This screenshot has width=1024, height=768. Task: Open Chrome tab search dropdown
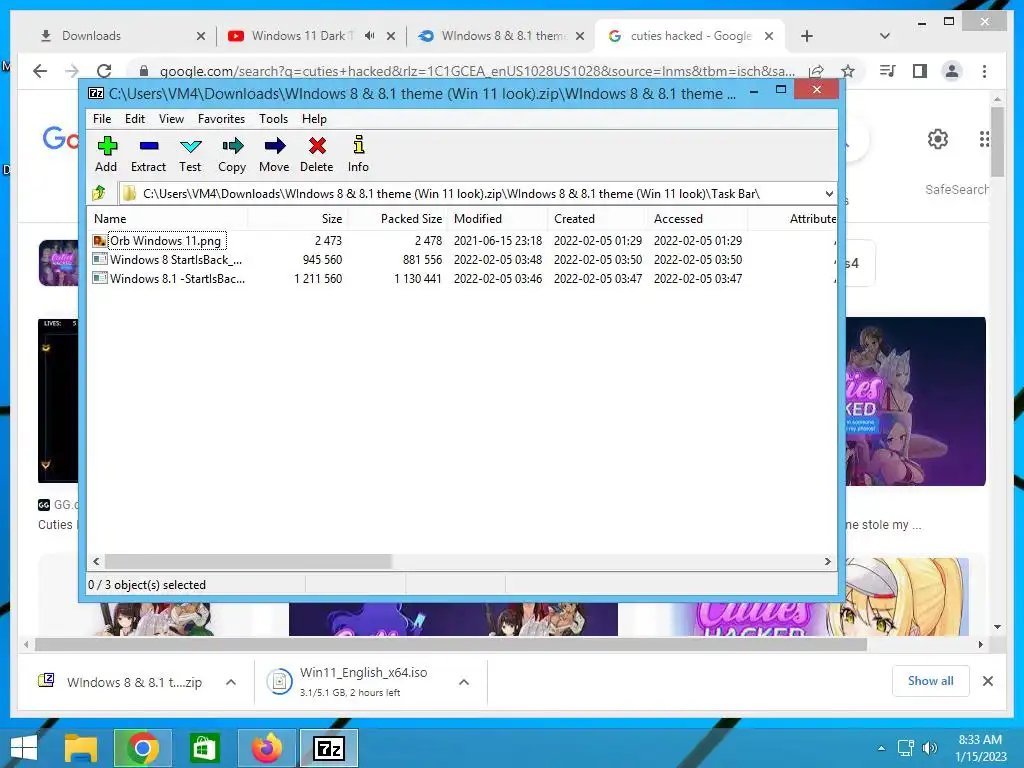pos(884,36)
